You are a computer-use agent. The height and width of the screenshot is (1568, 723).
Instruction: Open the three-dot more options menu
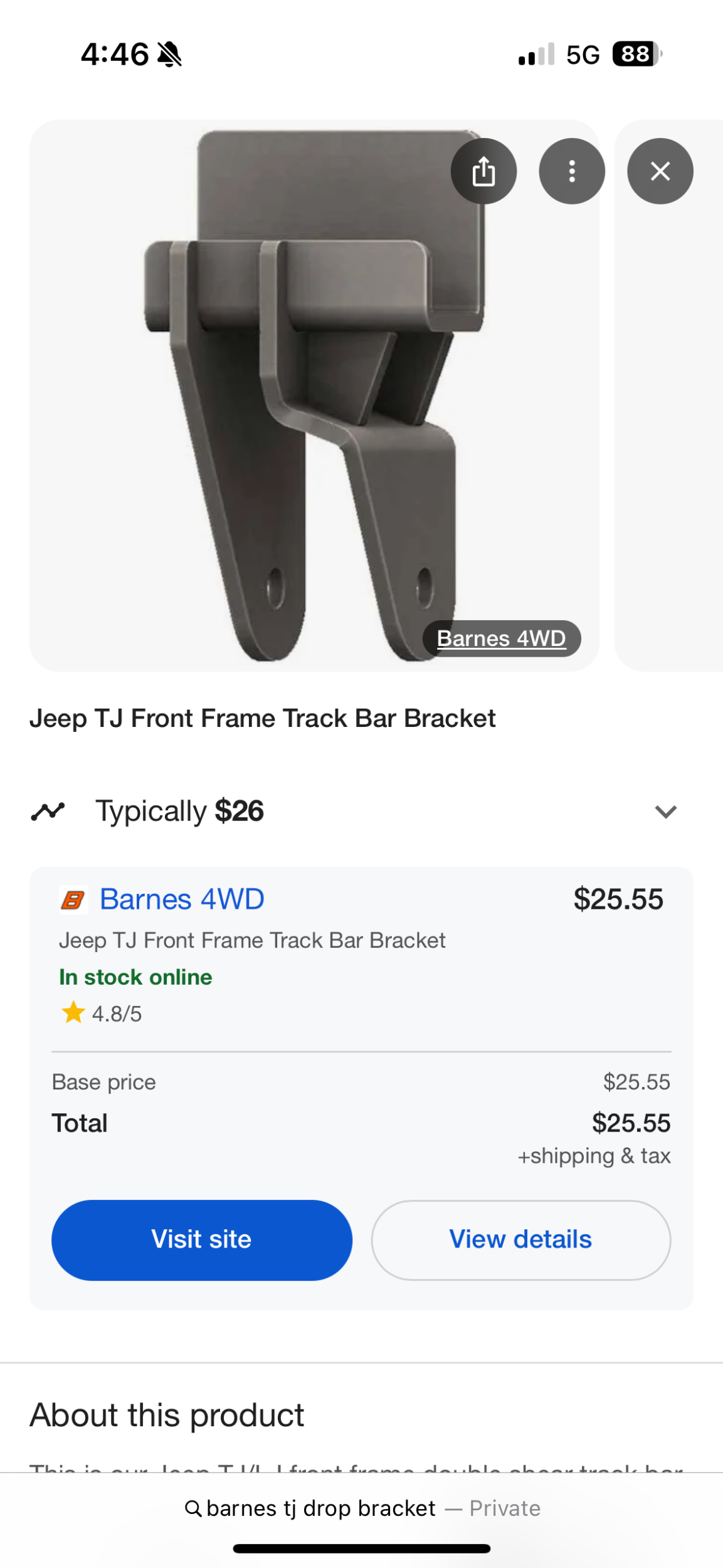pyautogui.click(x=571, y=171)
